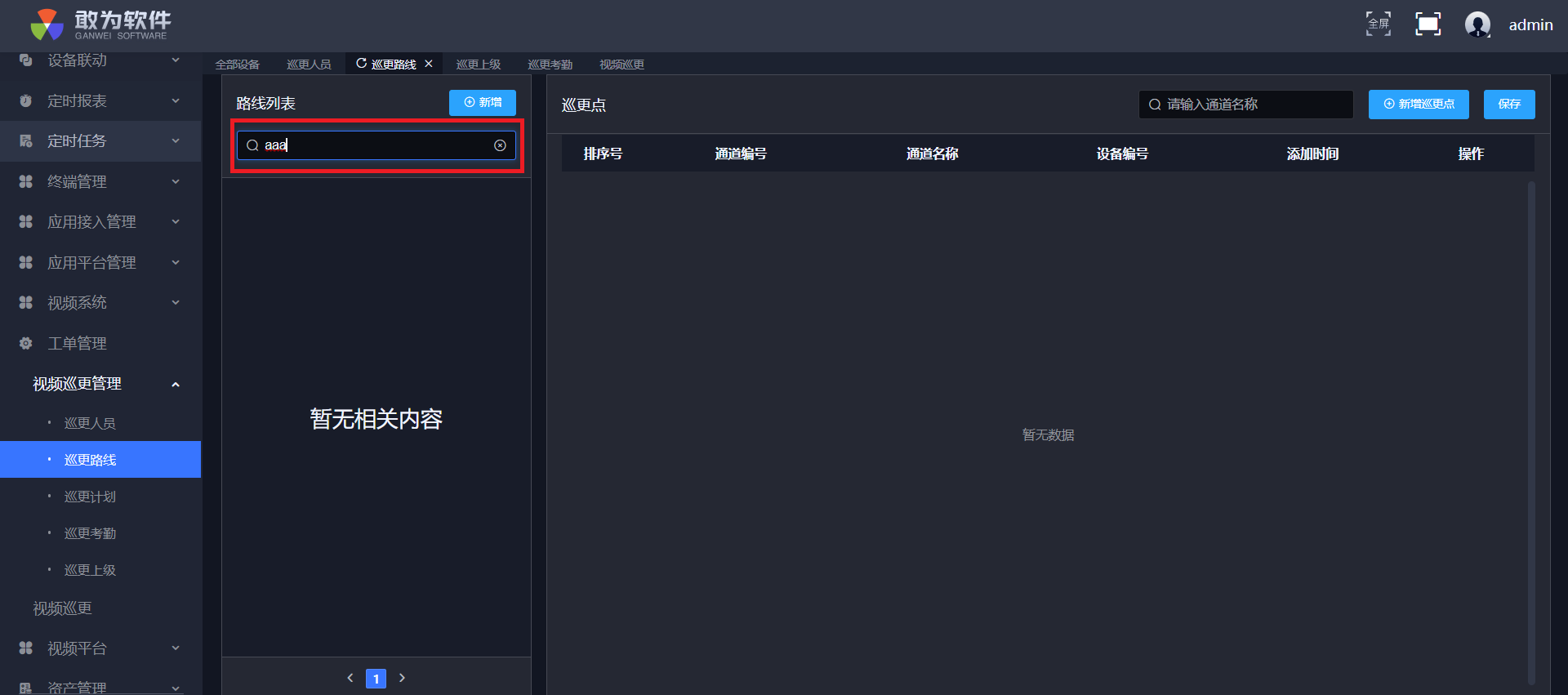1568x695 pixels.
Task: Expand the 应用平台管理 menu chevron
Action: coord(176,262)
